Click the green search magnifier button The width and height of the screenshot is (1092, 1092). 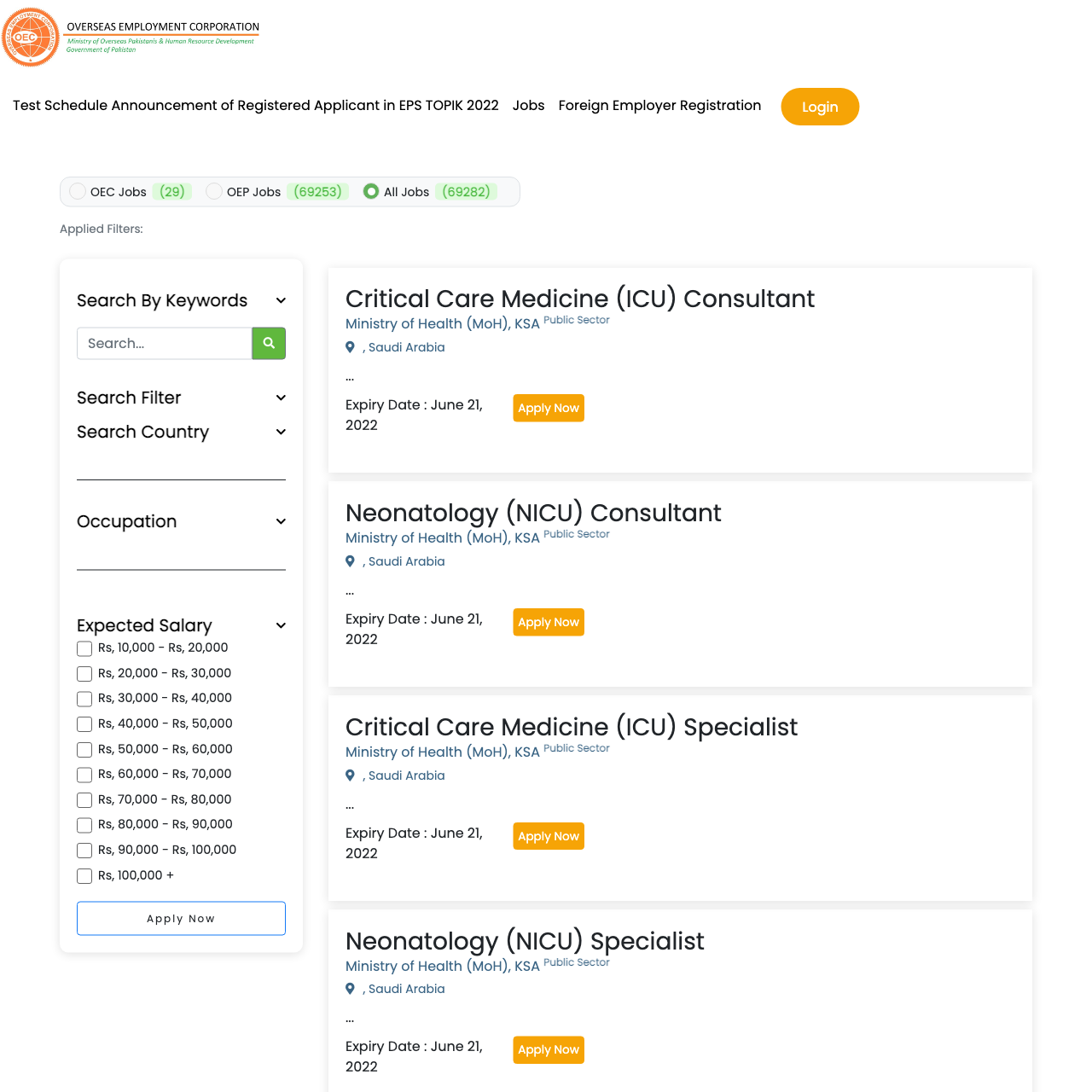(x=269, y=343)
